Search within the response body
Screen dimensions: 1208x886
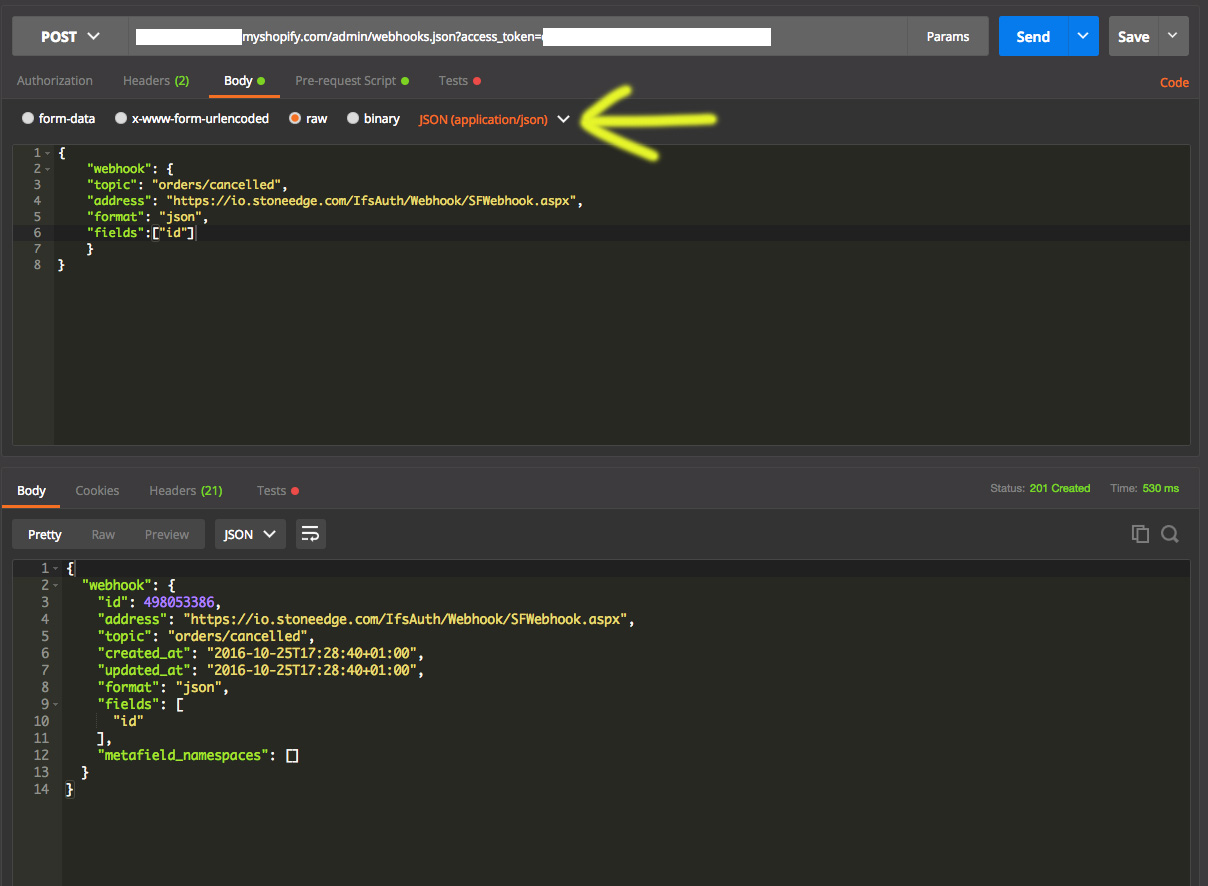(x=1170, y=534)
